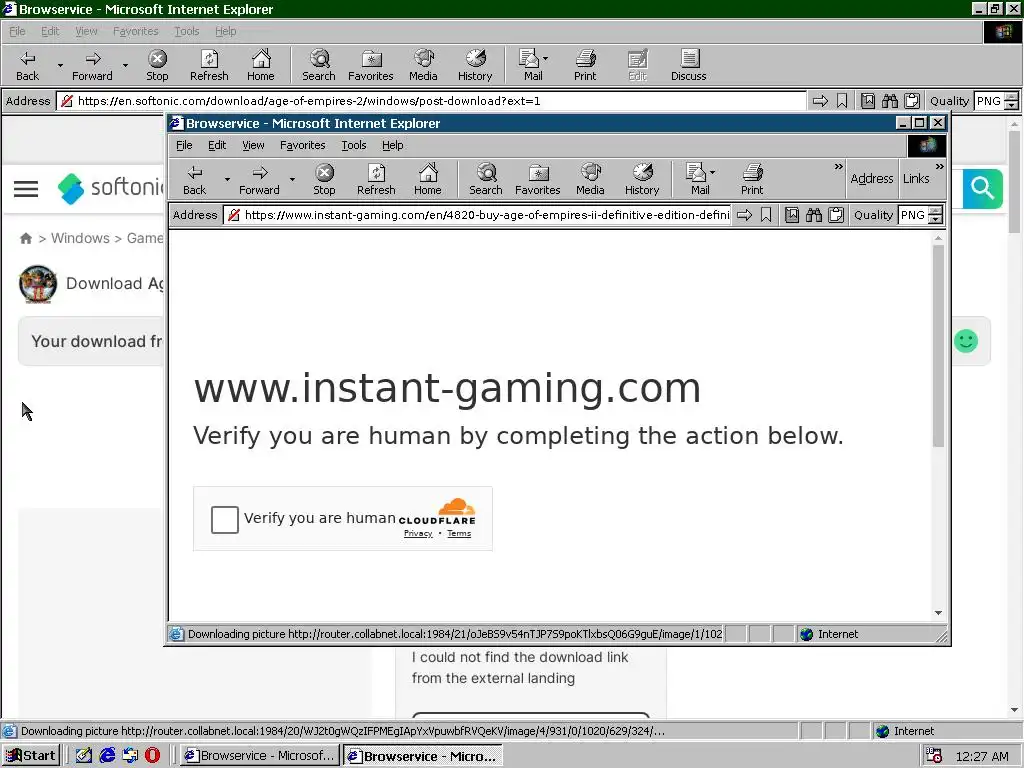This screenshot has width=1024, height=768.
Task: Click Media in the front window toolbar
Action: pyautogui.click(x=590, y=180)
